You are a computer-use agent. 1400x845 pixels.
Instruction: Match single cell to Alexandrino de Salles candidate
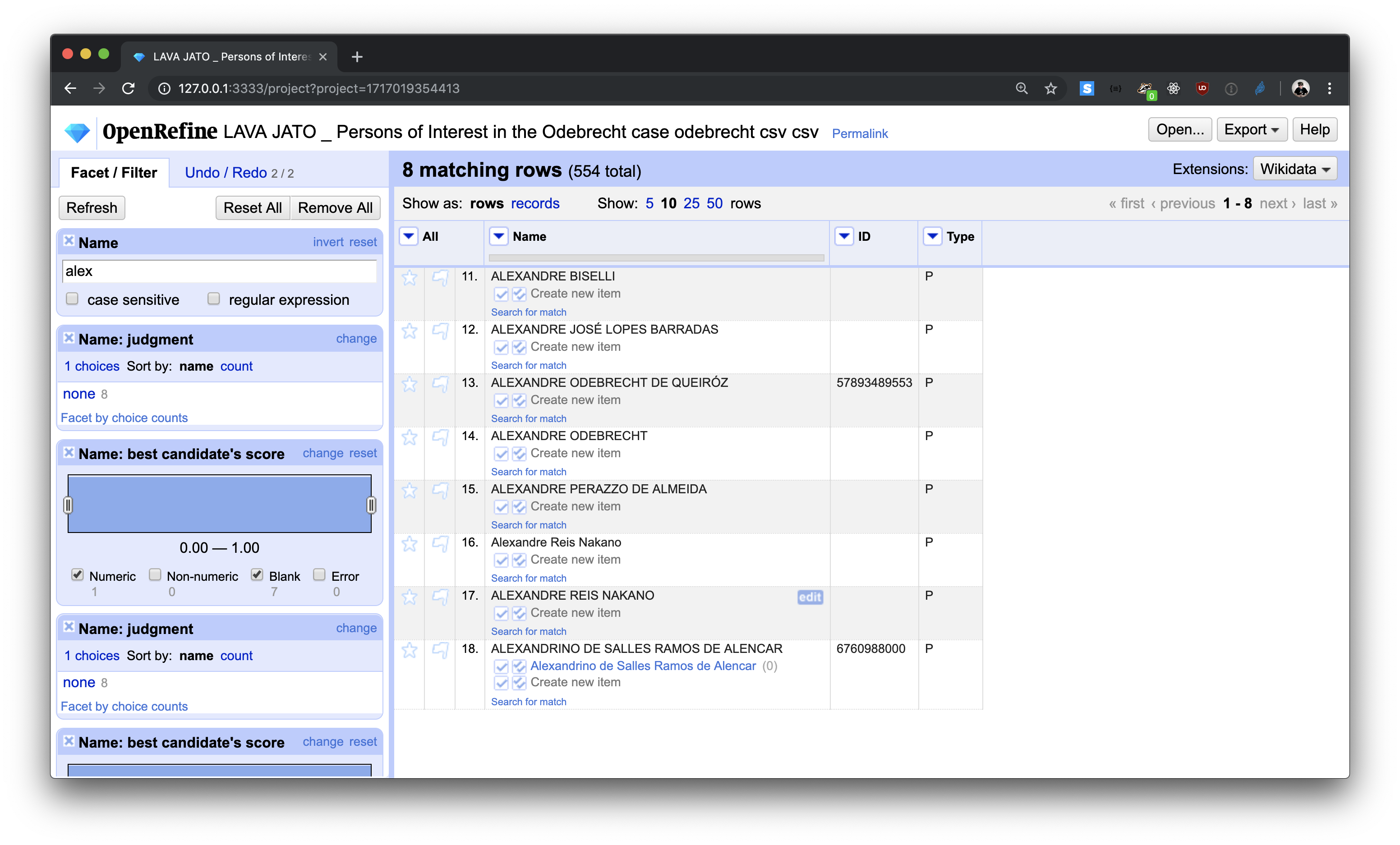click(x=501, y=666)
